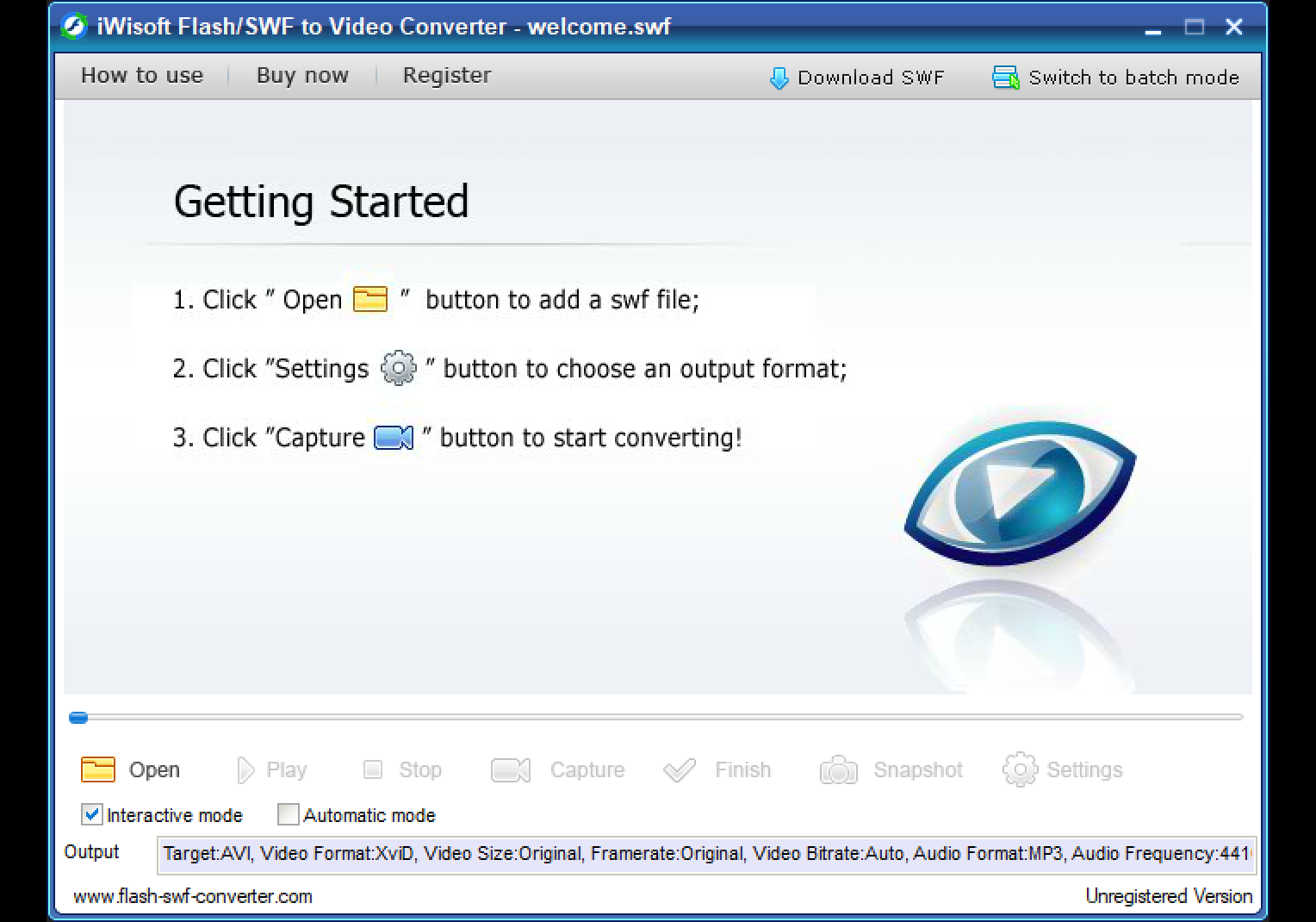Click the Finish button label
Viewport: 1316px width, 922px height.
742,769
